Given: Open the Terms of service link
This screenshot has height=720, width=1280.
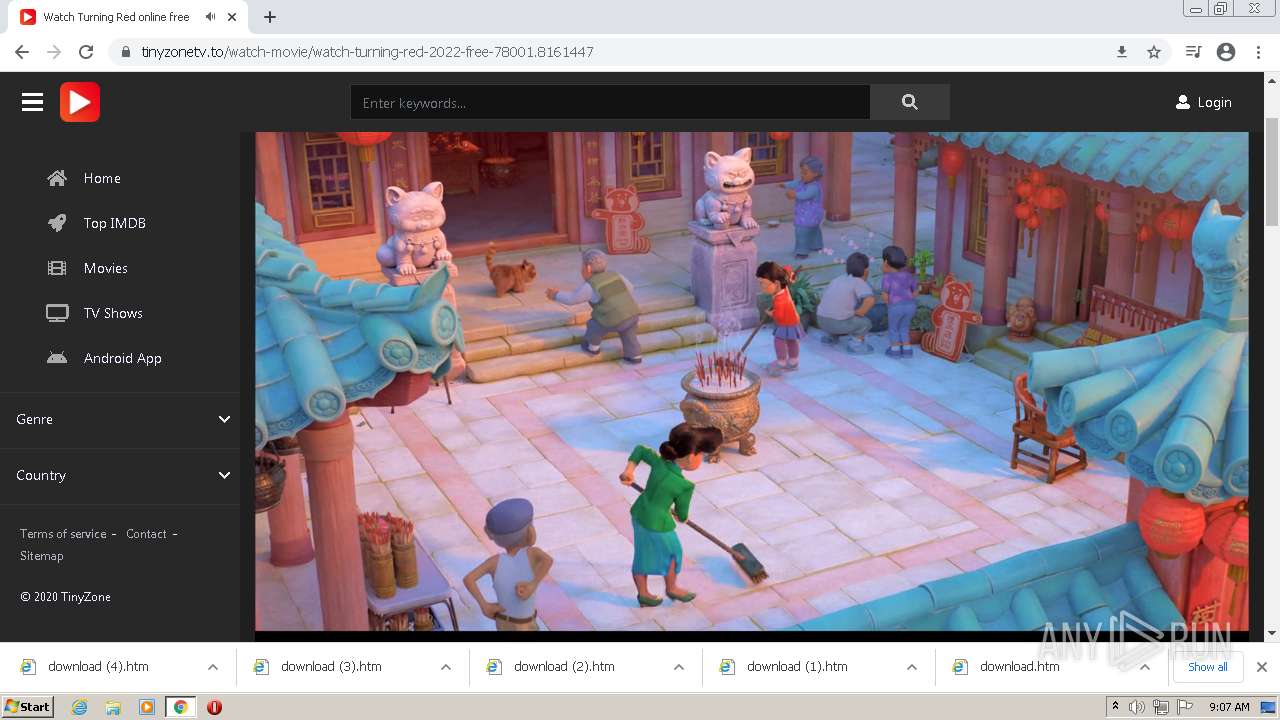Looking at the screenshot, I should (x=63, y=534).
